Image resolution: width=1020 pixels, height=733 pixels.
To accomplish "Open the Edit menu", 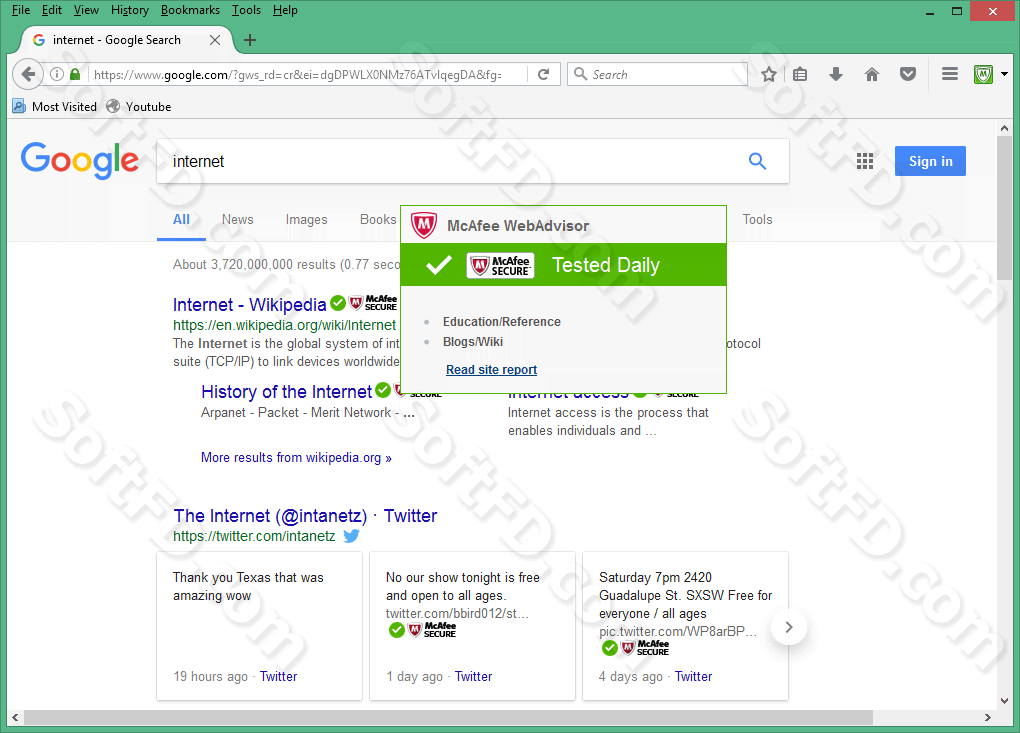I will coord(51,10).
